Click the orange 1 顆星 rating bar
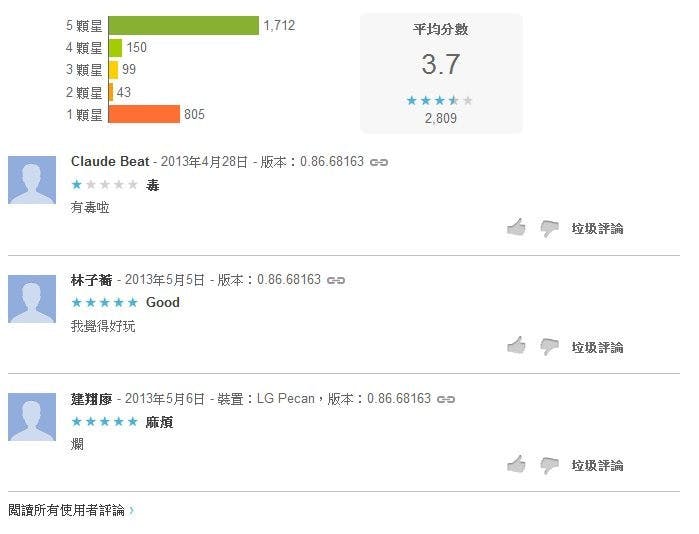The width and height of the screenshot is (699, 534). click(x=143, y=114)
